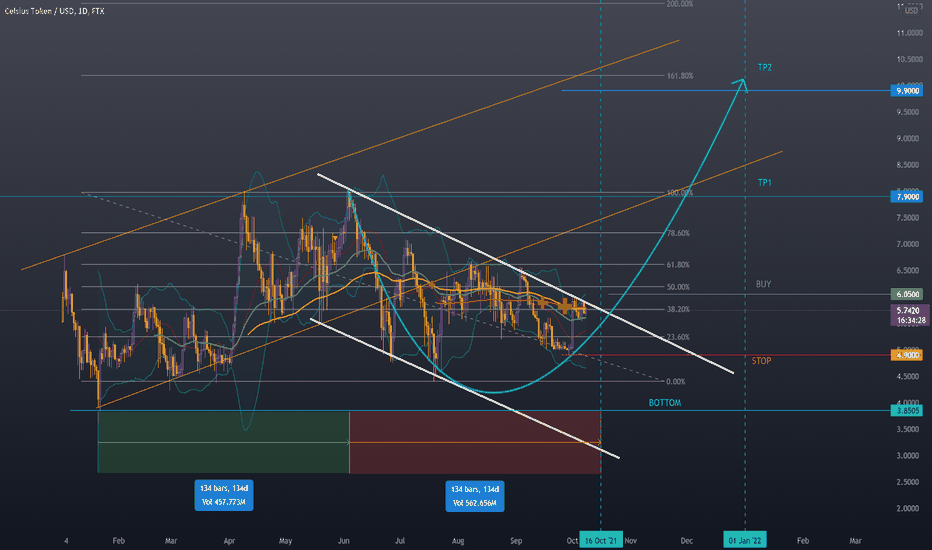Click the Dec month label on time axis

tap(687, 541)
